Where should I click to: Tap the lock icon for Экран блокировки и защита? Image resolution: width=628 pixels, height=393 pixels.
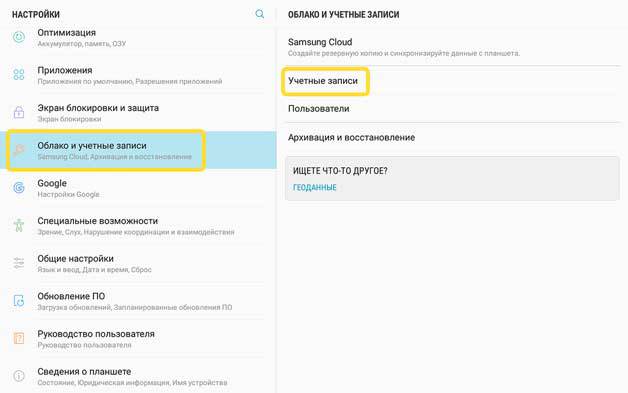pos(19,112)
